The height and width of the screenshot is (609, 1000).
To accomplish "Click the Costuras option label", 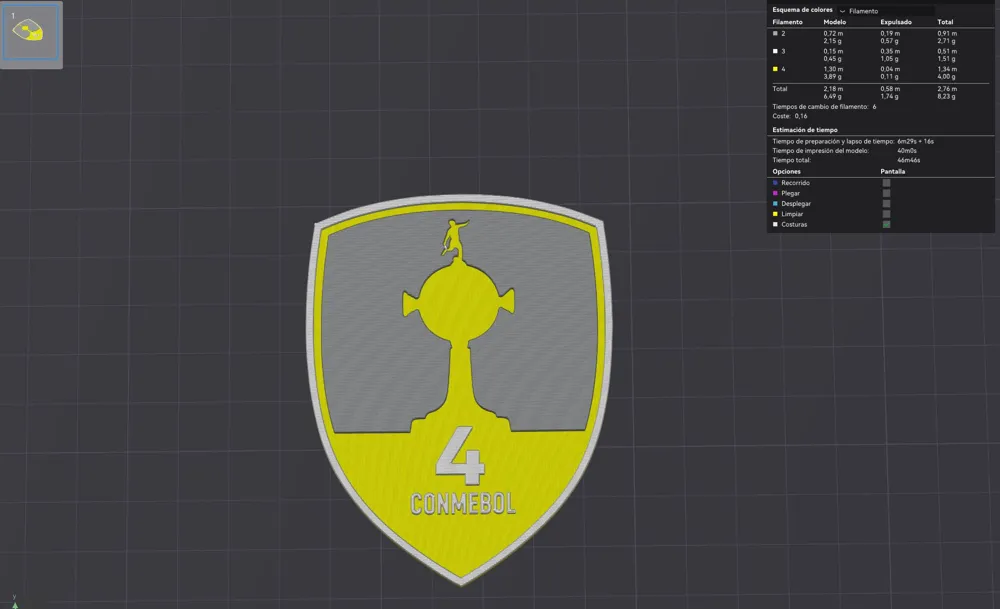I will pos(794,224).
